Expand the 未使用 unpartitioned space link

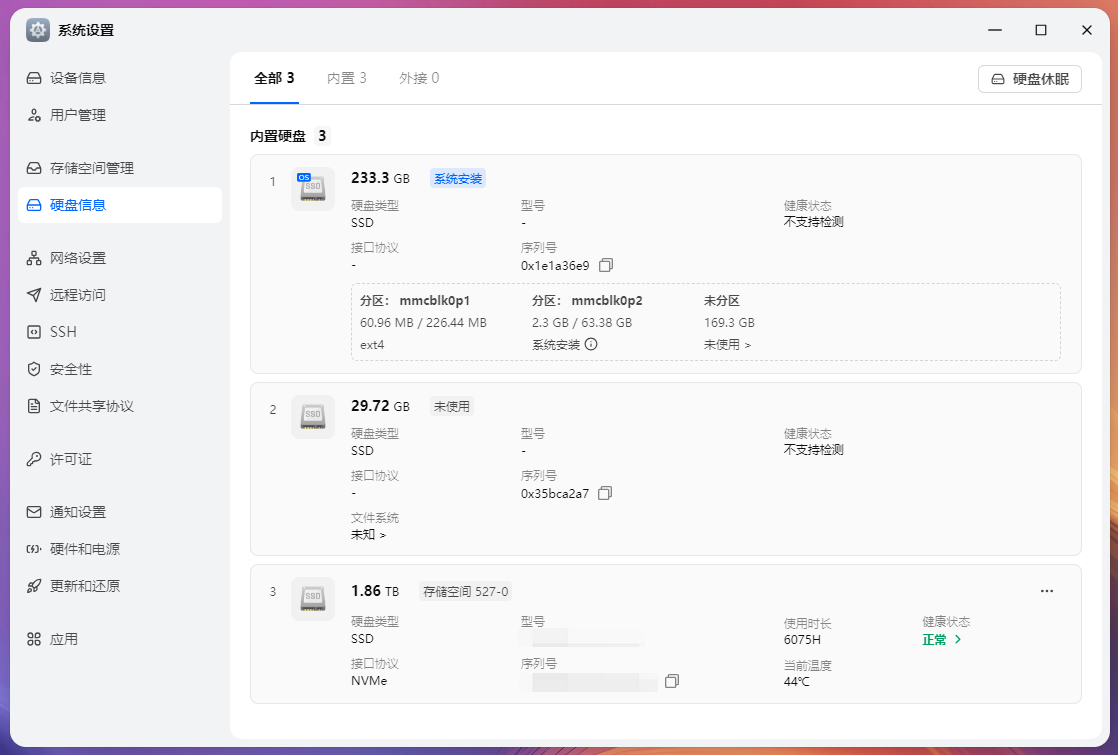[727, 345]
